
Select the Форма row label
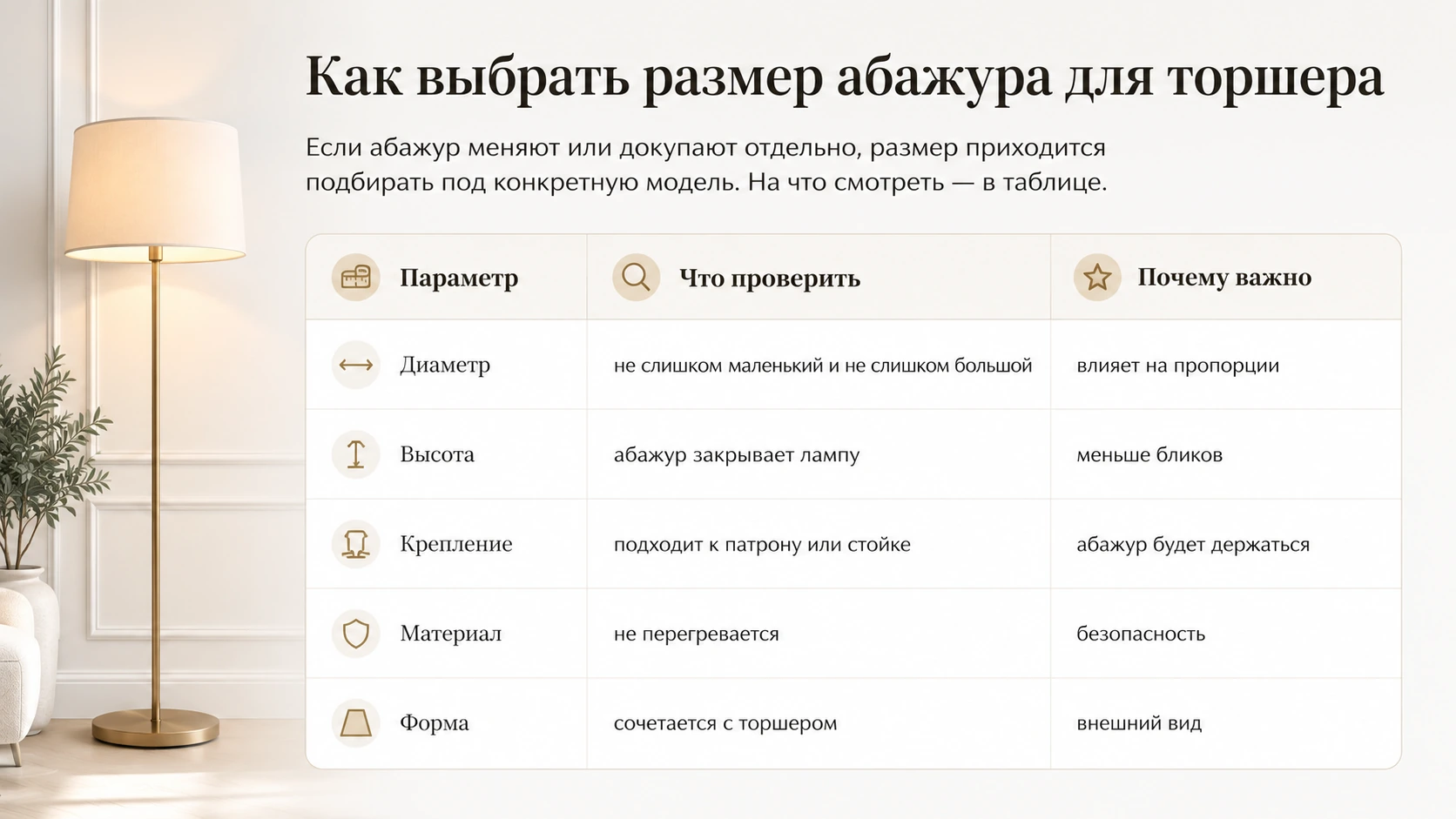pos(435,723)
